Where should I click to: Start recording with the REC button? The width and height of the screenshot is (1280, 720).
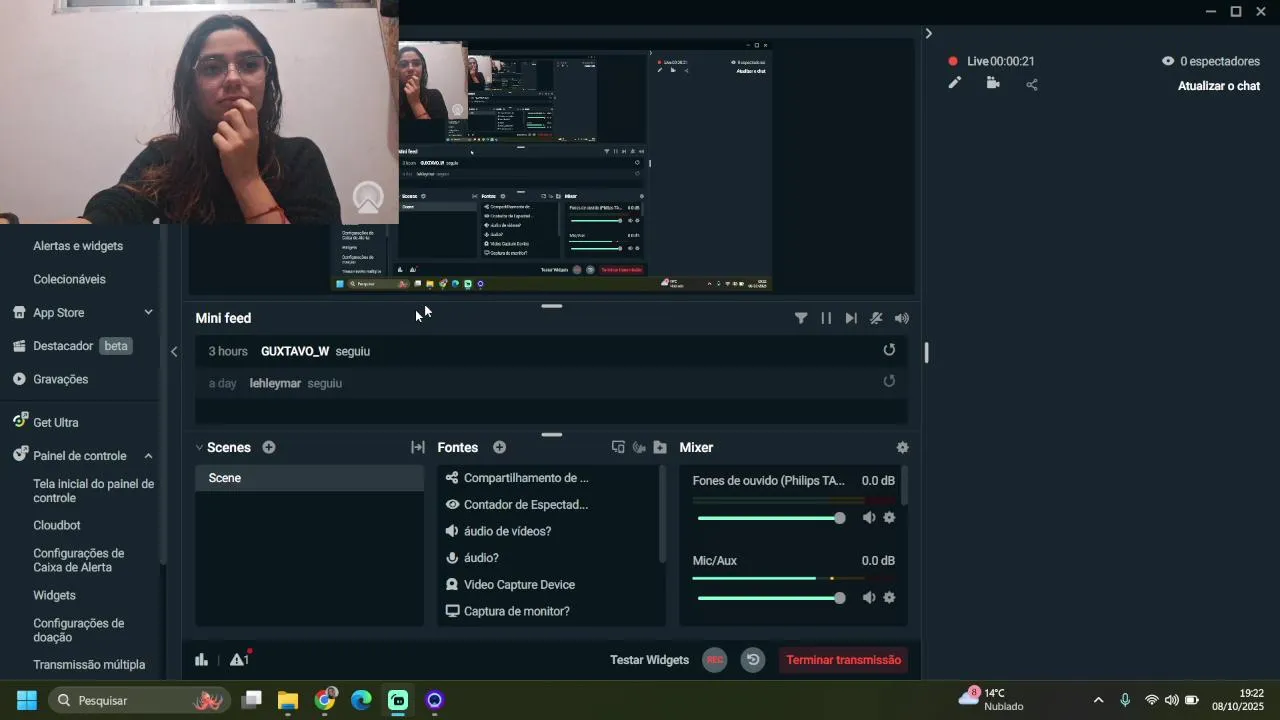coord(714,660)
